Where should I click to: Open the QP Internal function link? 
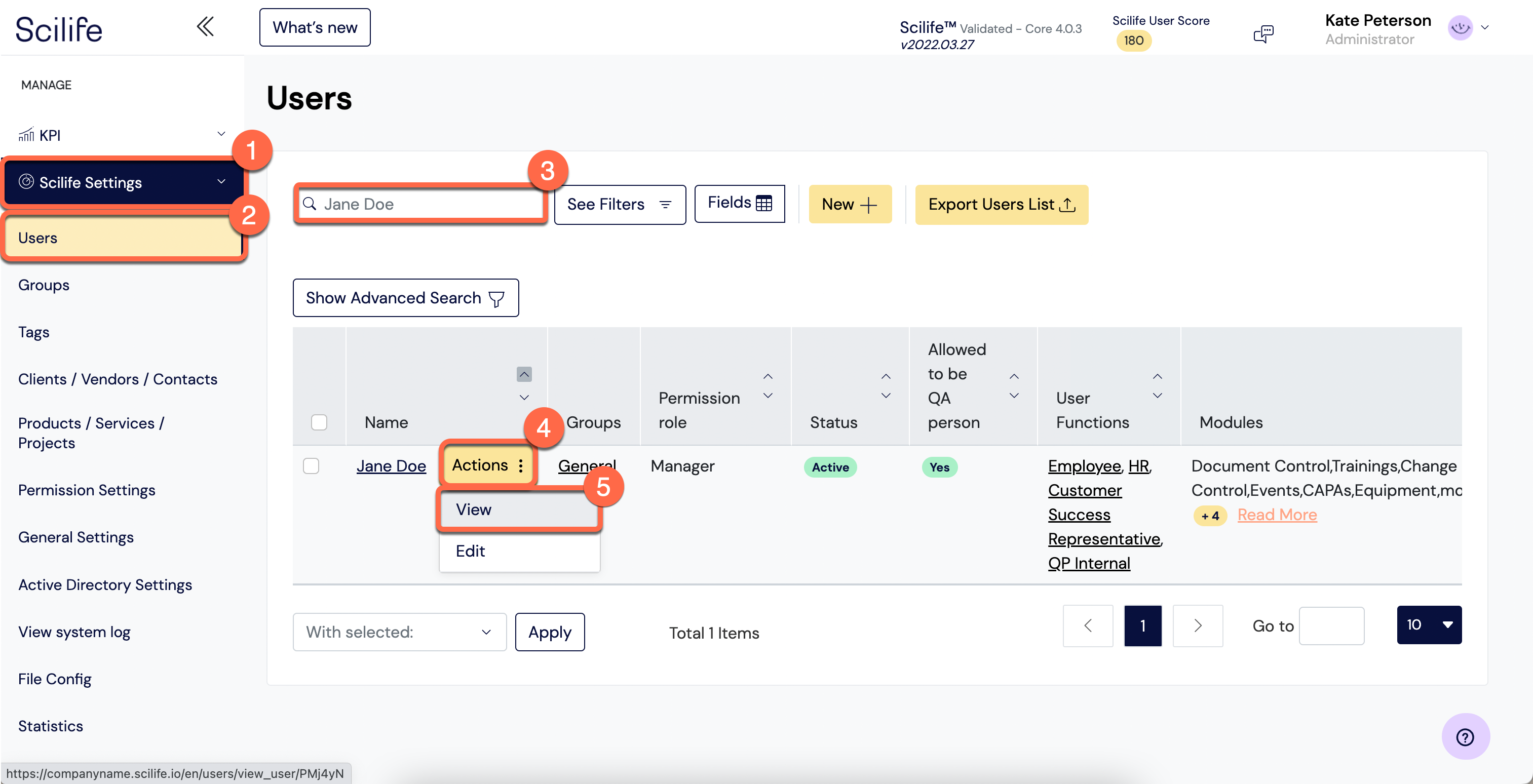[1089, 563]
